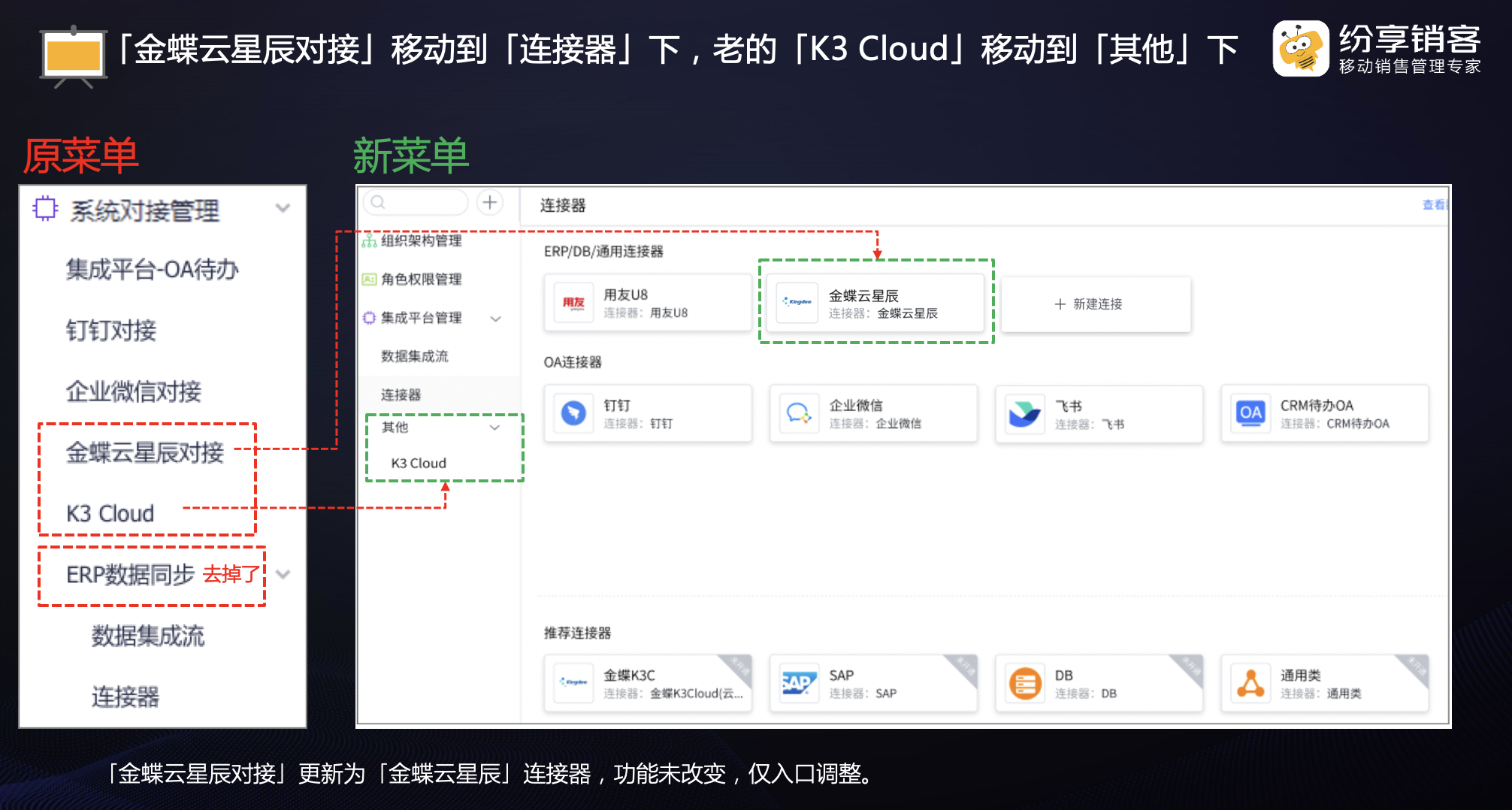Viewport: 1512px width, 810px height.
Task: Open 连接器 in old menu
Action: click(x=125, y=697)
